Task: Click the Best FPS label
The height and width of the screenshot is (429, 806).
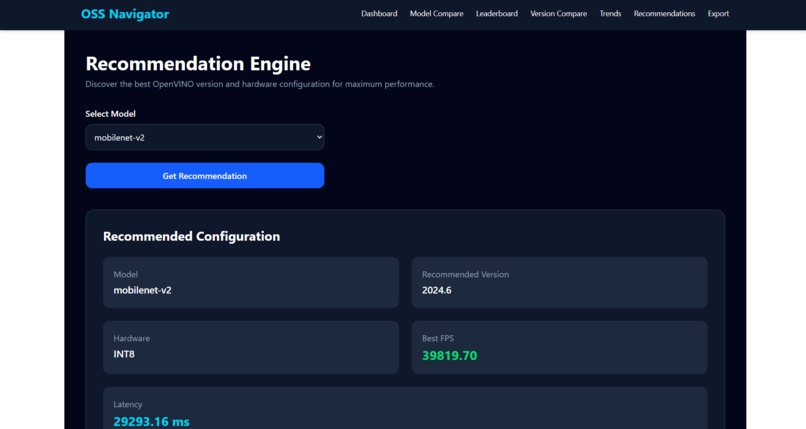Action: coord(437,338)
